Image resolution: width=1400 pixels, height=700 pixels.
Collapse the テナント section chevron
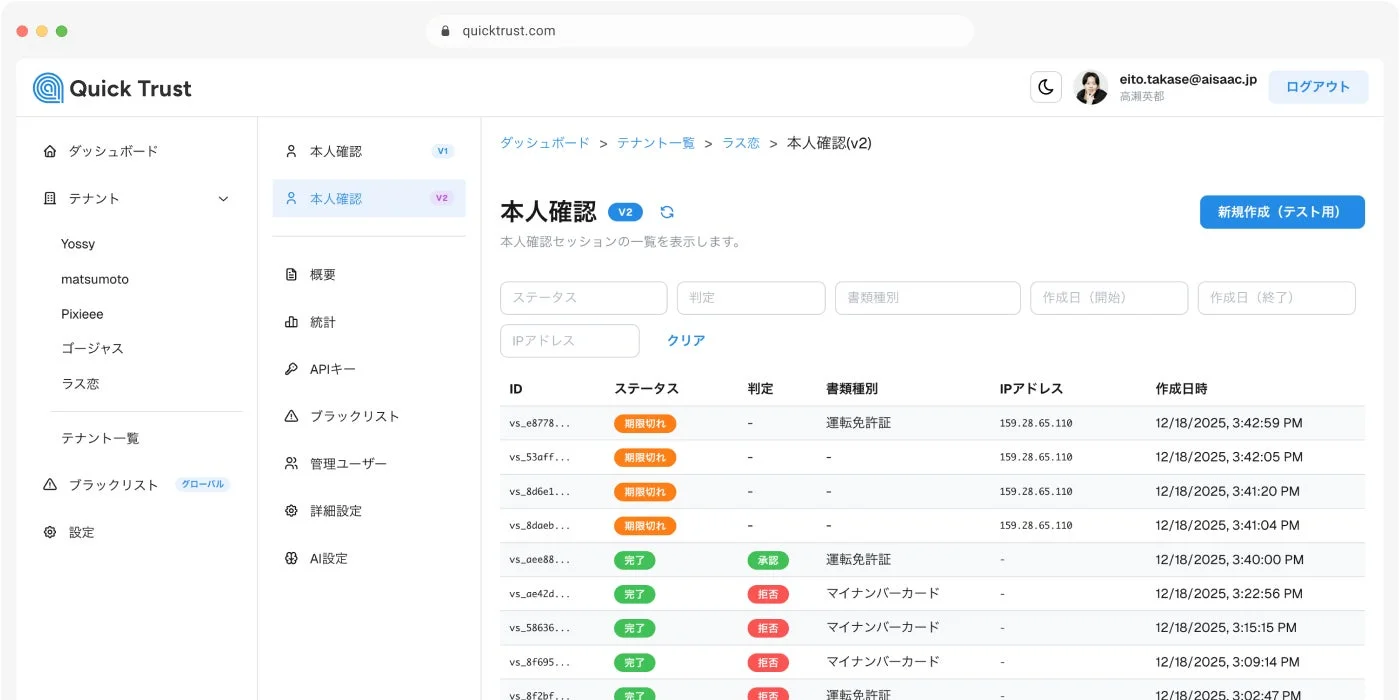pyautogui.click(x=223, y=198)
